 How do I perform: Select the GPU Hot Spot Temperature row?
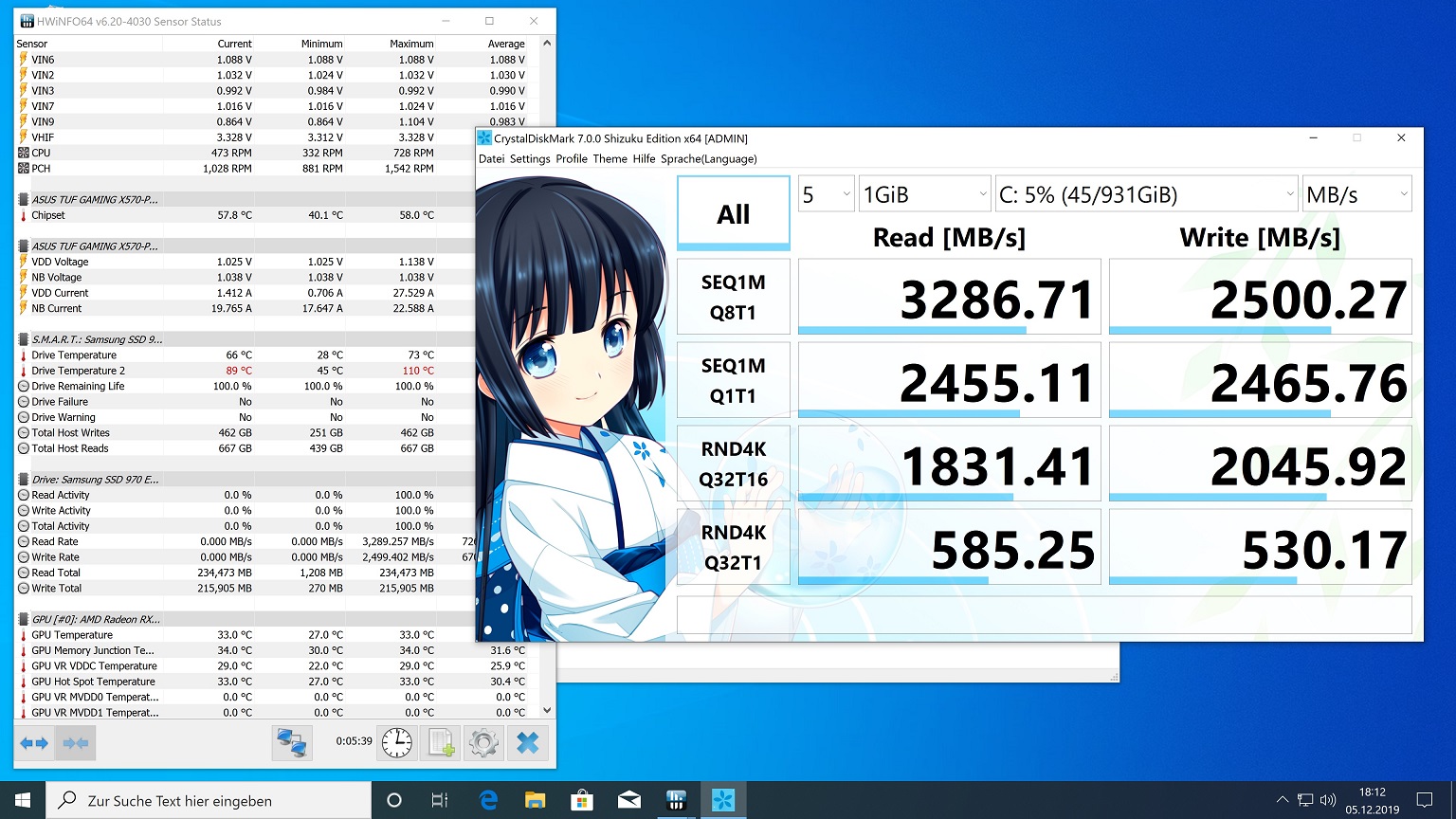(277, 682)
